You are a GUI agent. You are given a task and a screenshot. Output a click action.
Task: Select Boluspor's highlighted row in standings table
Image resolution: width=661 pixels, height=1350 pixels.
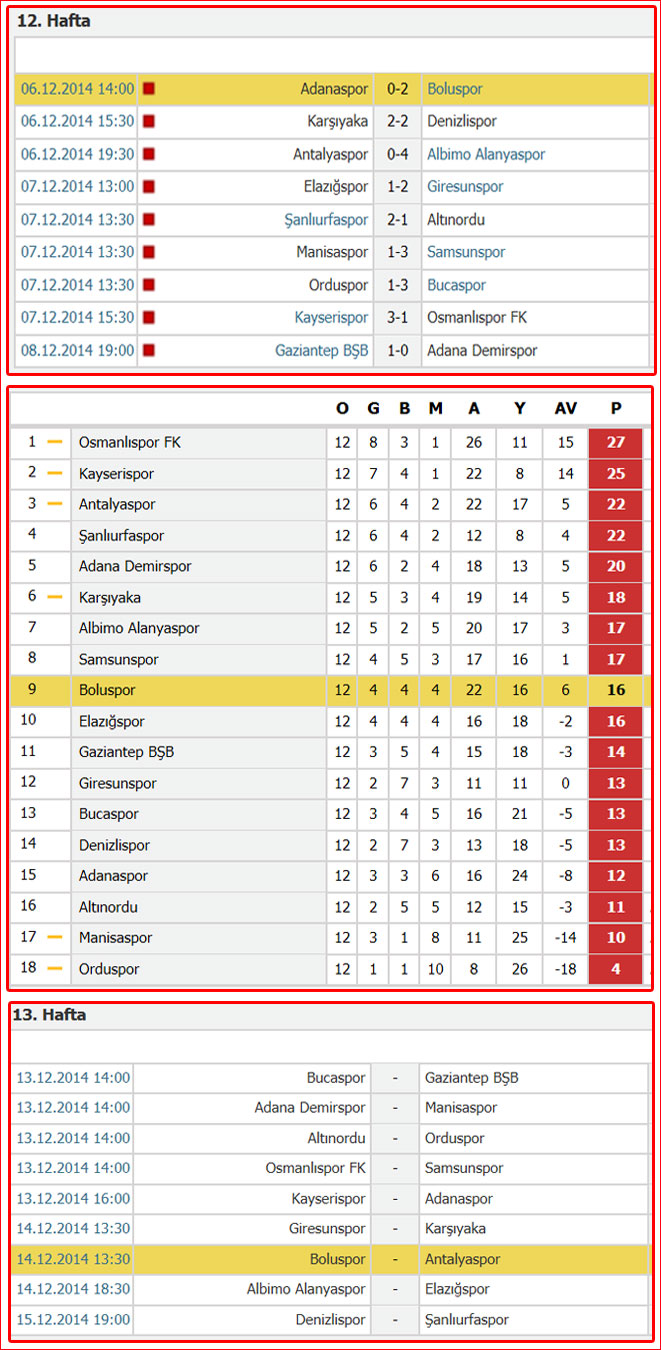pyautogui.click(x=331, y=690)
